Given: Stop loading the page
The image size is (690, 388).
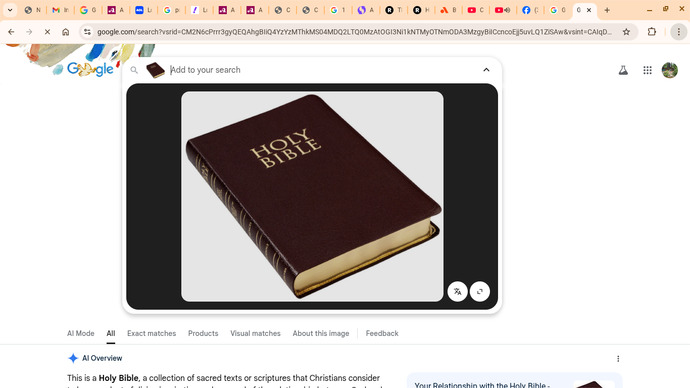Looking at the screenshot, I should [x=47, y=32].
